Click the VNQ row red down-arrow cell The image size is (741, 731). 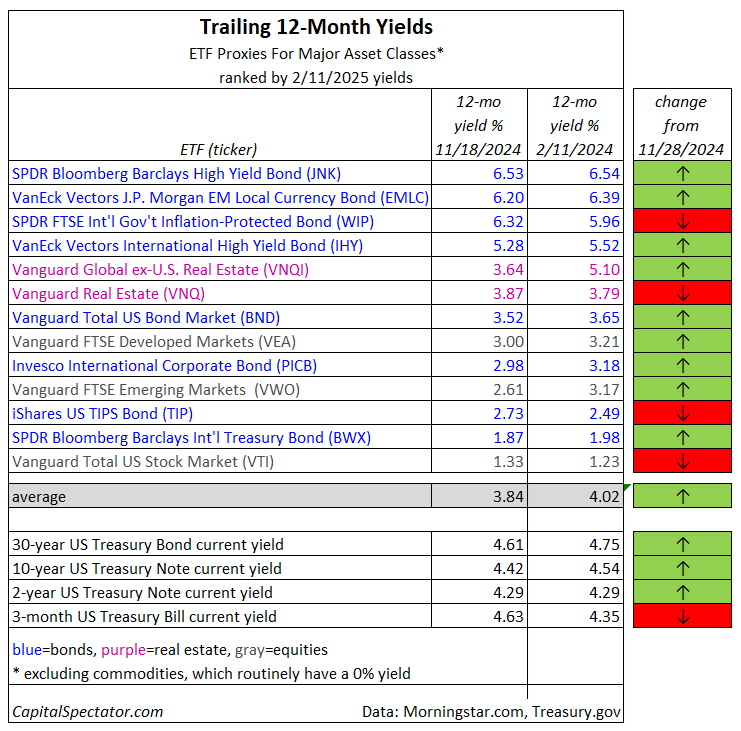click(x=682, y=293)
